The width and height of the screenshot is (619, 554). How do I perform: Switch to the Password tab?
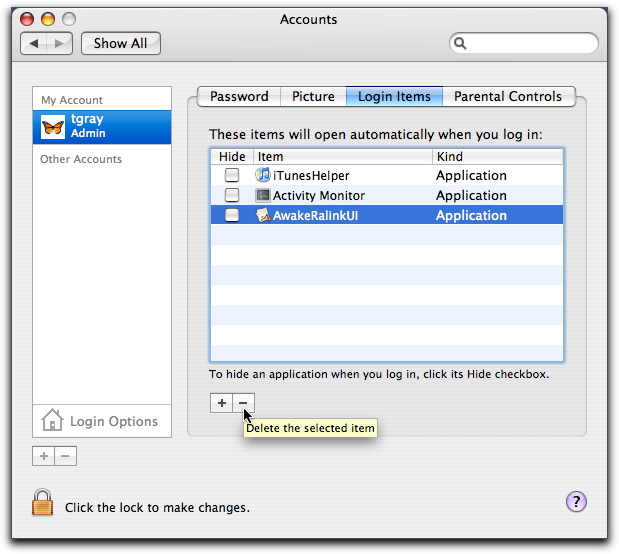[239, 97]
